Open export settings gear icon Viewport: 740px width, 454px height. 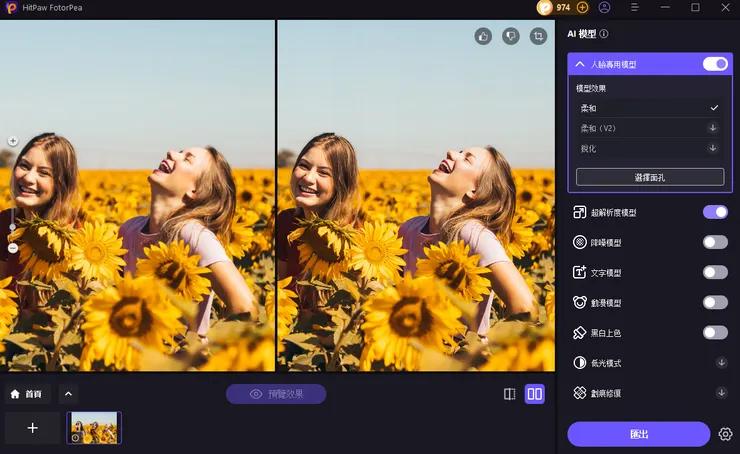click(726, 434)
